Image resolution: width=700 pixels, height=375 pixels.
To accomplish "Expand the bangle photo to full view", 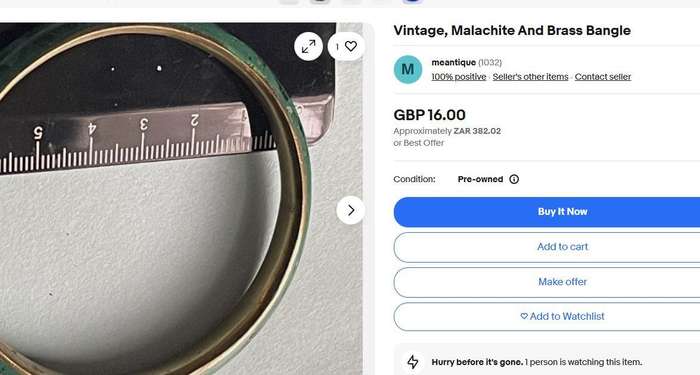I will [308, 46].
